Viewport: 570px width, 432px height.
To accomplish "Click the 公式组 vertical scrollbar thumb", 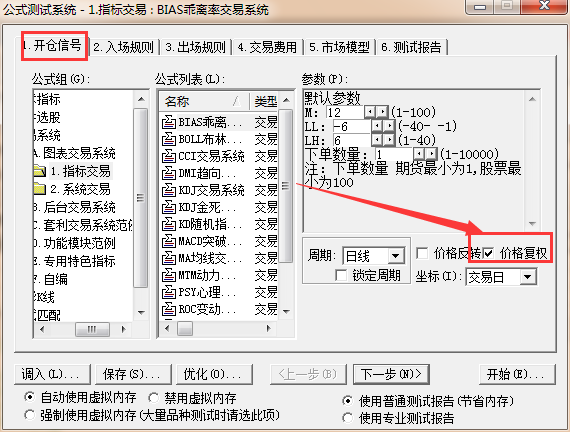I will (141, 198).
